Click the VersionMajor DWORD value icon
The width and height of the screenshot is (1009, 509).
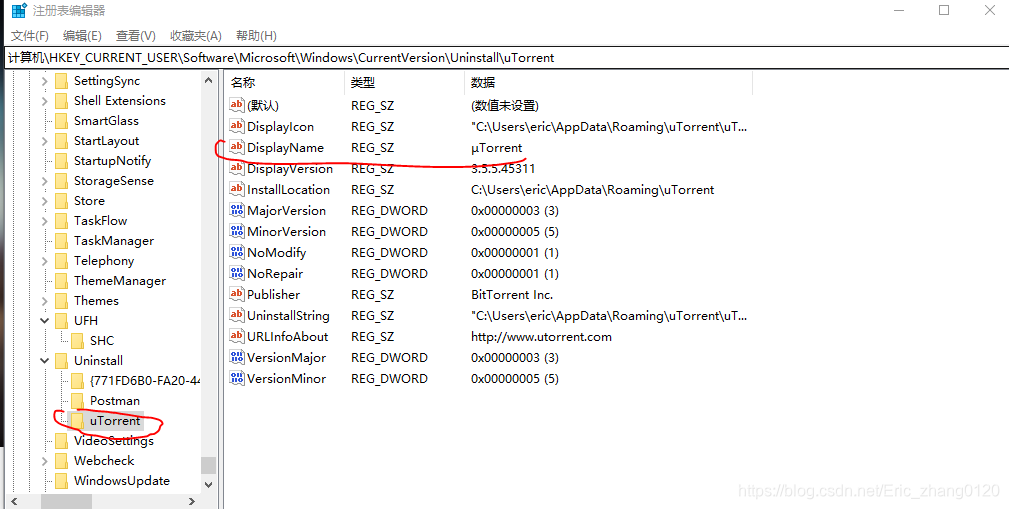point(237,357)
